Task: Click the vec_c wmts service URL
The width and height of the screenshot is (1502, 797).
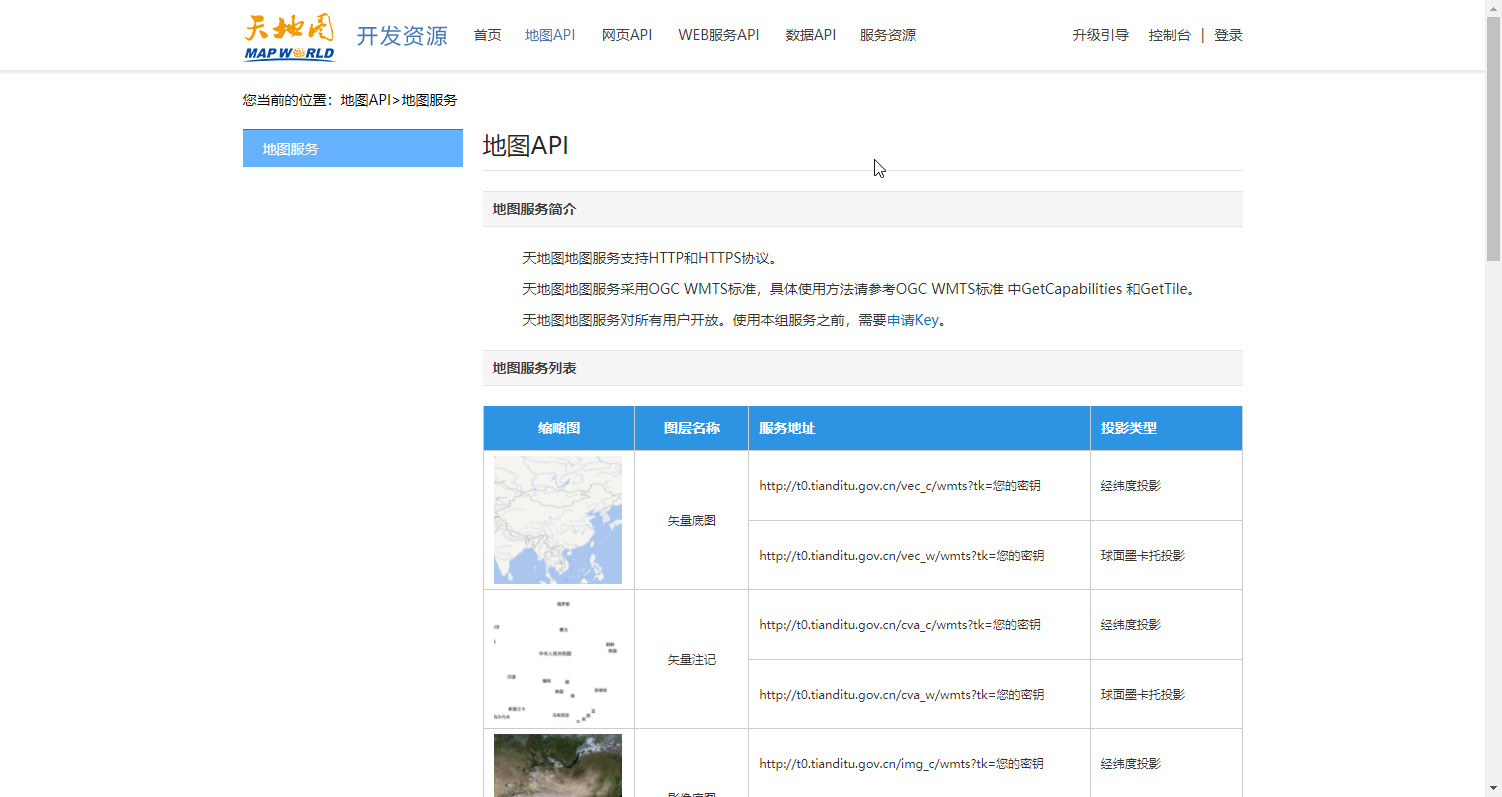Action: tap(899, 486)
